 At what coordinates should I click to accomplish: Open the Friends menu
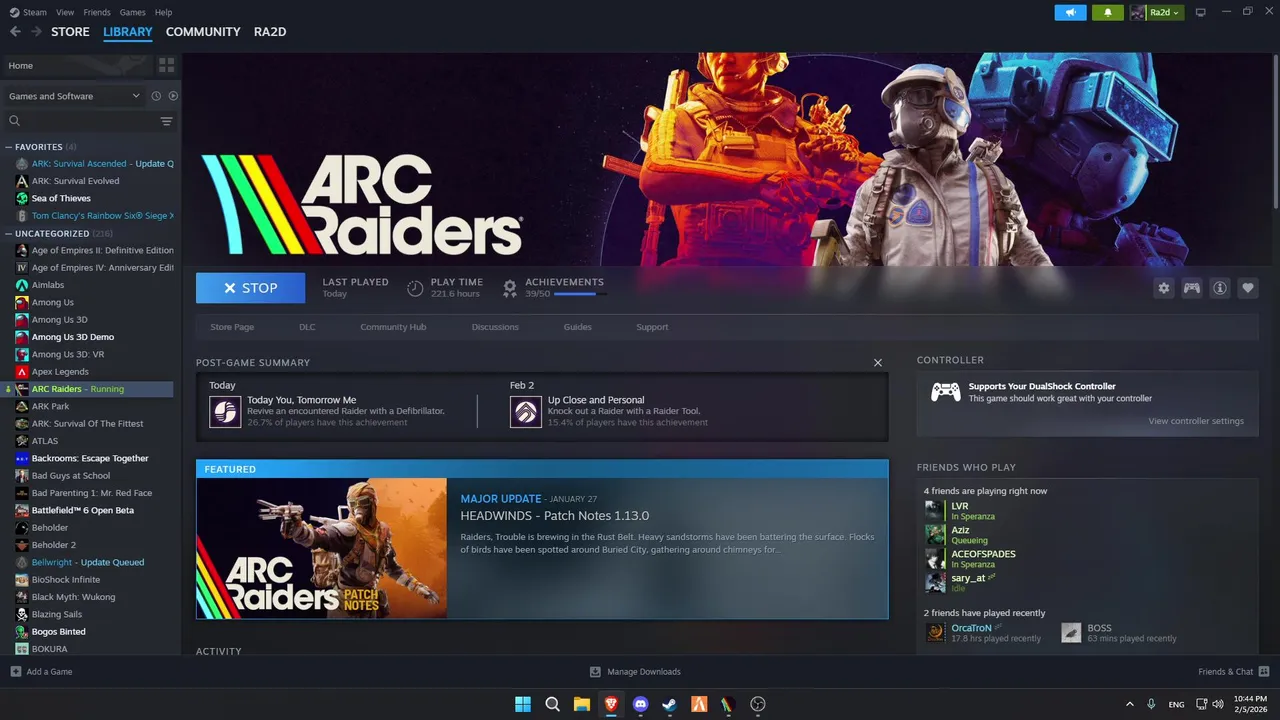[97, 12]
